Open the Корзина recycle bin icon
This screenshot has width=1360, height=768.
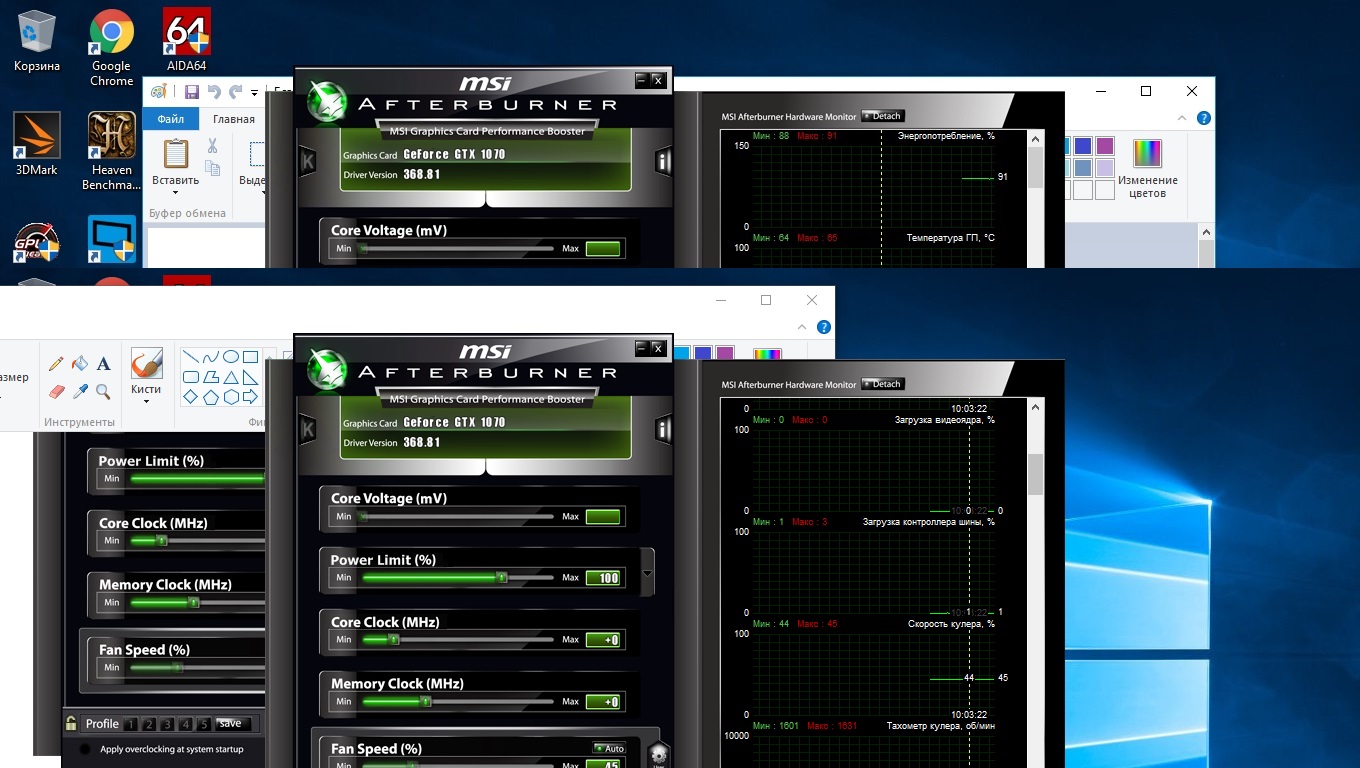pos(37,42)
